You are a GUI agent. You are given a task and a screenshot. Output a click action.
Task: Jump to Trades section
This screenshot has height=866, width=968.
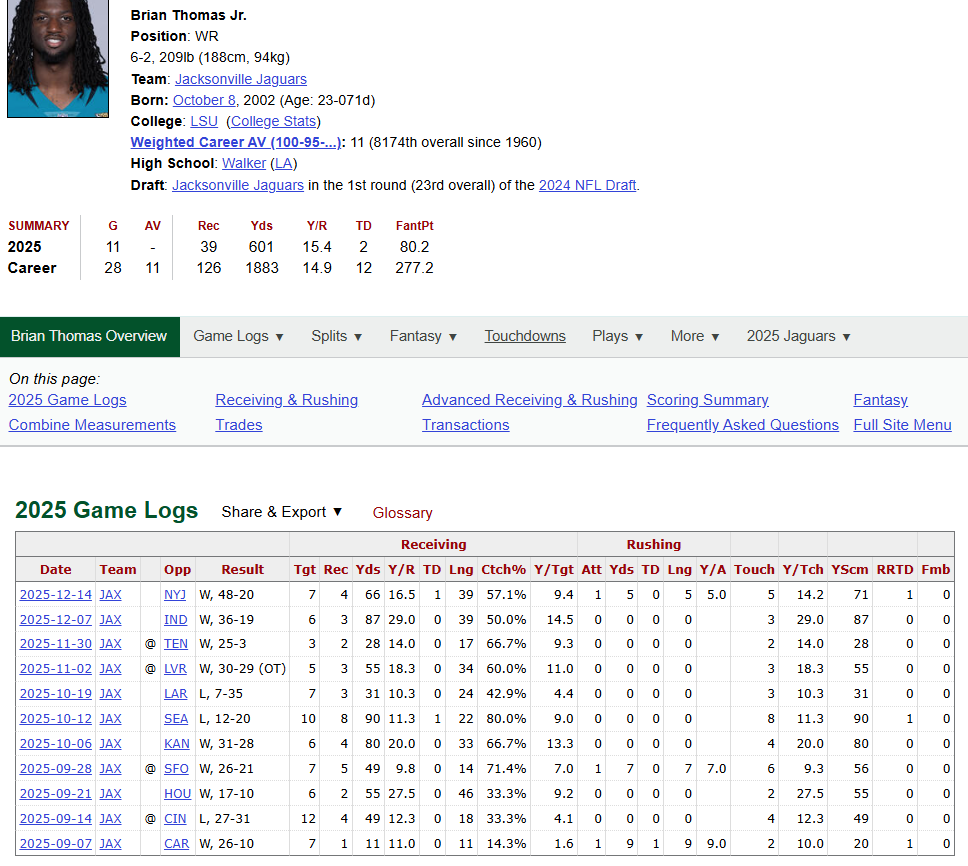point(239,425)
